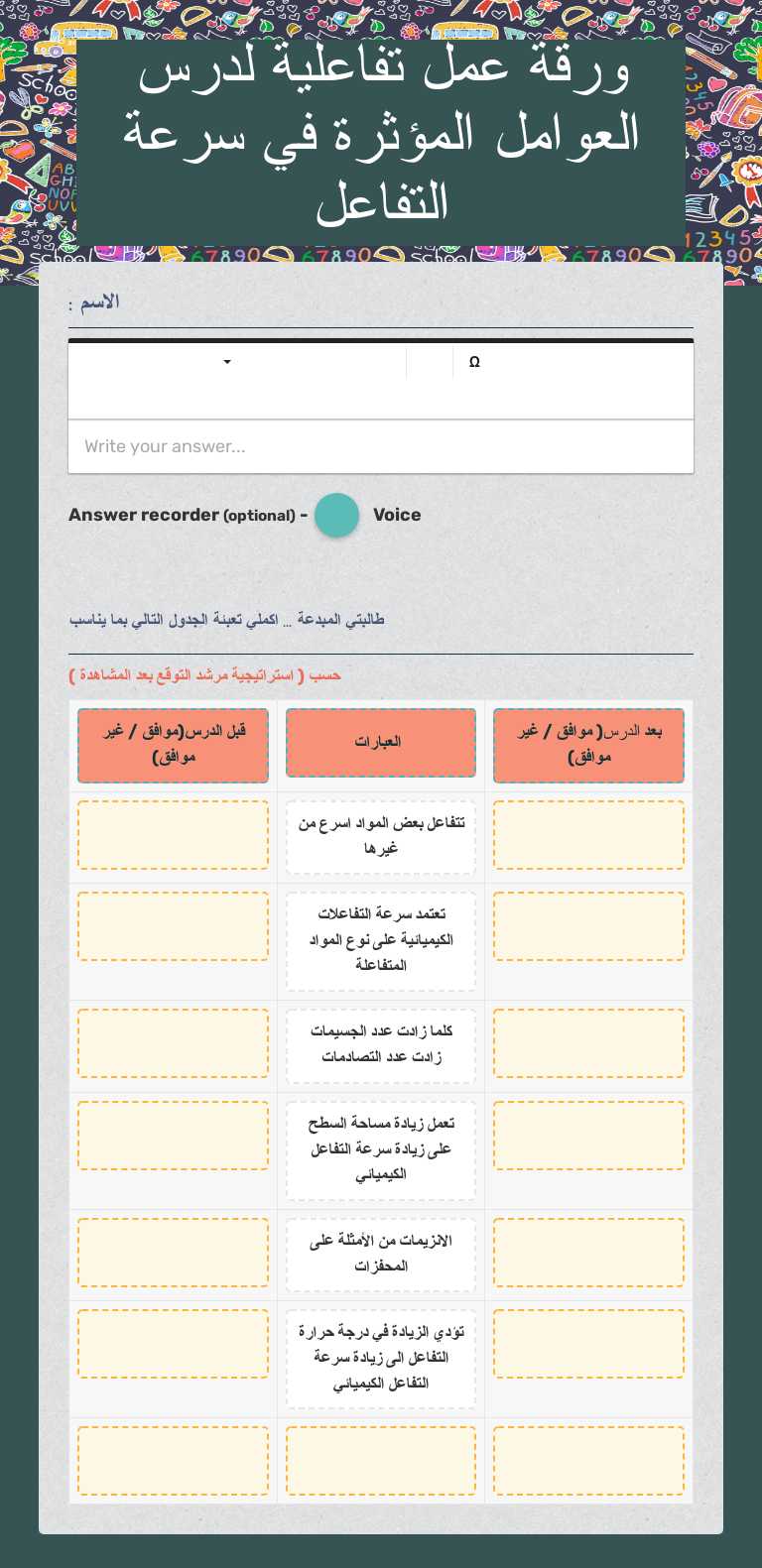Click the قبل الدرس cell for the temperature statement
This screenshot has width=762, height=1568.
click(173, 1344)
